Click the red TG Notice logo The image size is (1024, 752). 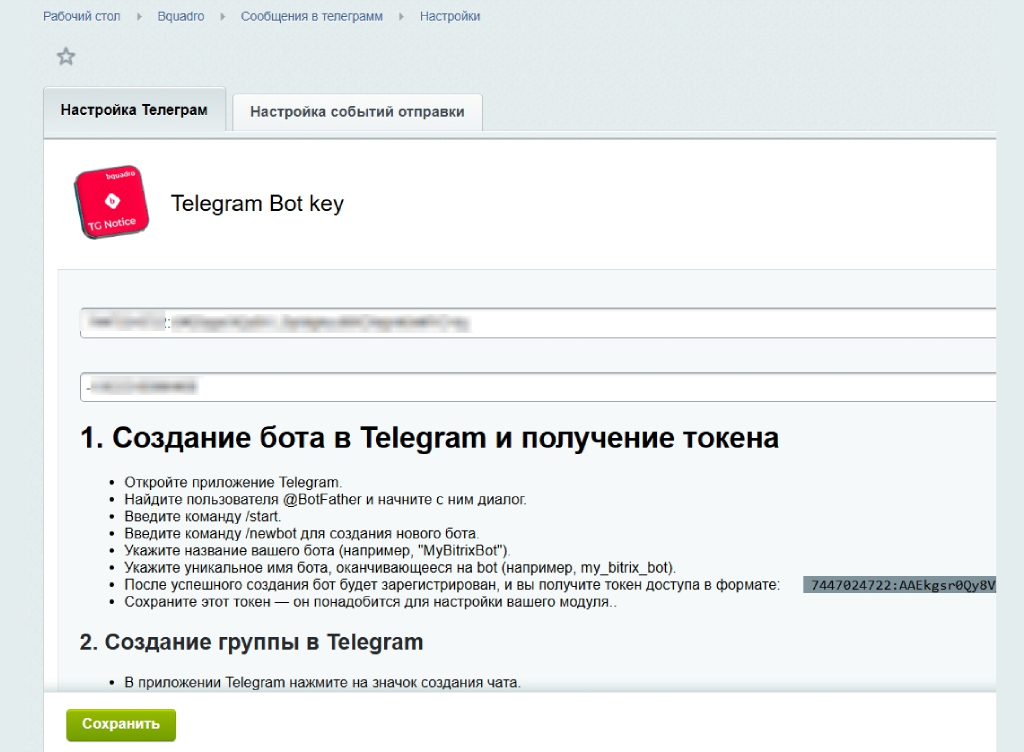[x=112, y=204]
